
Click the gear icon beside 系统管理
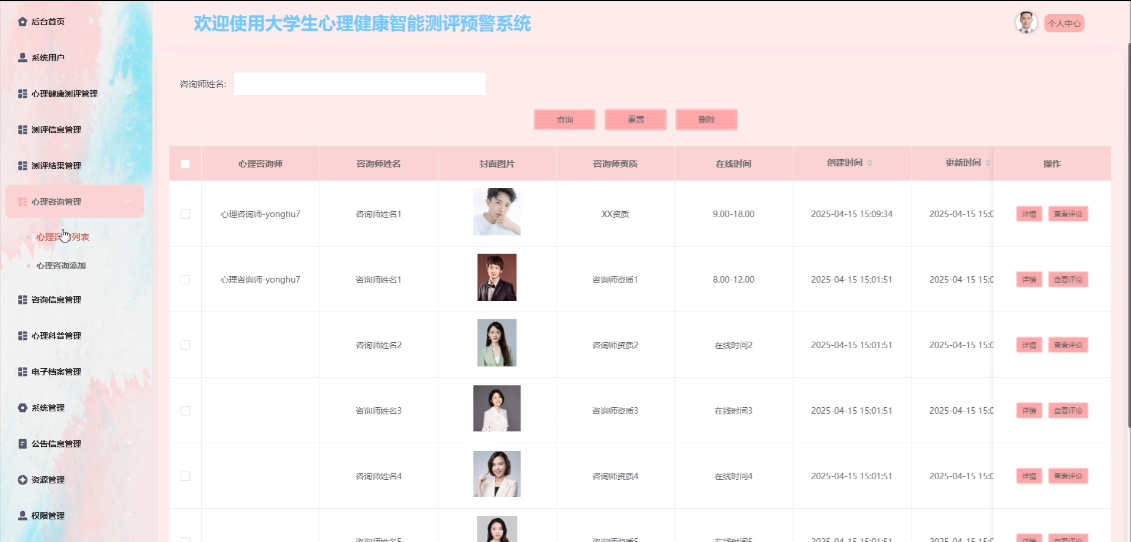coord(22,408)
